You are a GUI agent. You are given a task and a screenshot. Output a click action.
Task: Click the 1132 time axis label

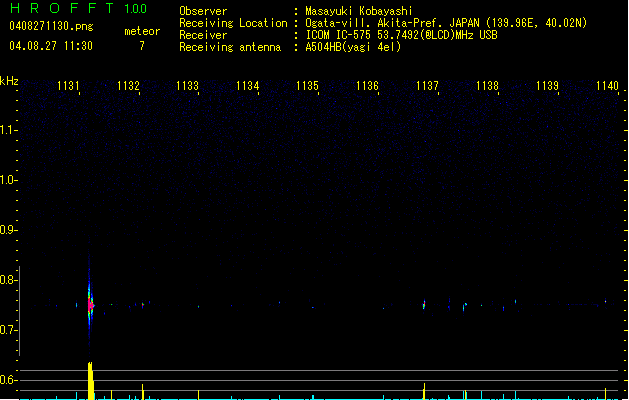(128, 86)
